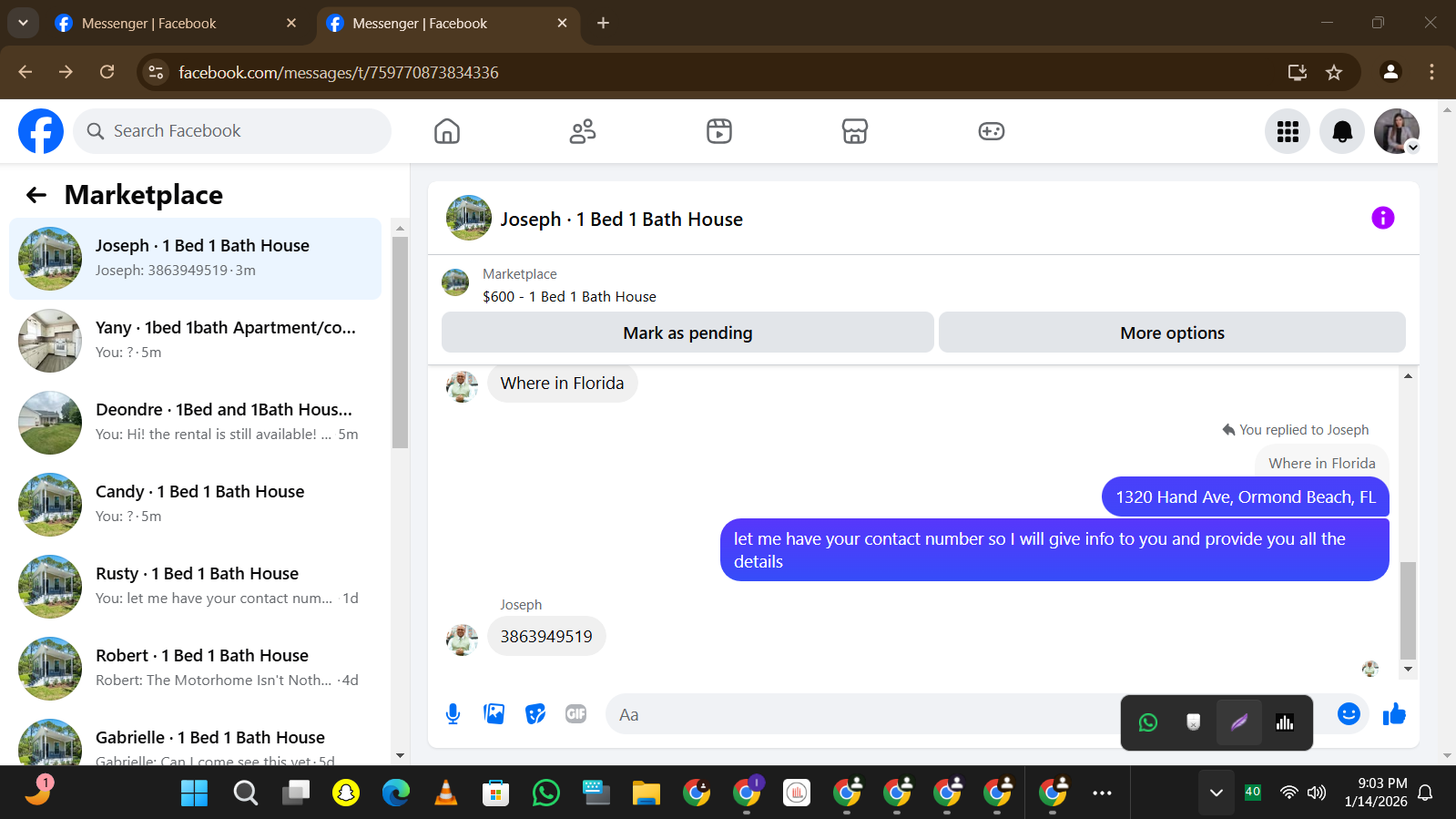Open the GIF picker
1456x819 pixels.
576,714
